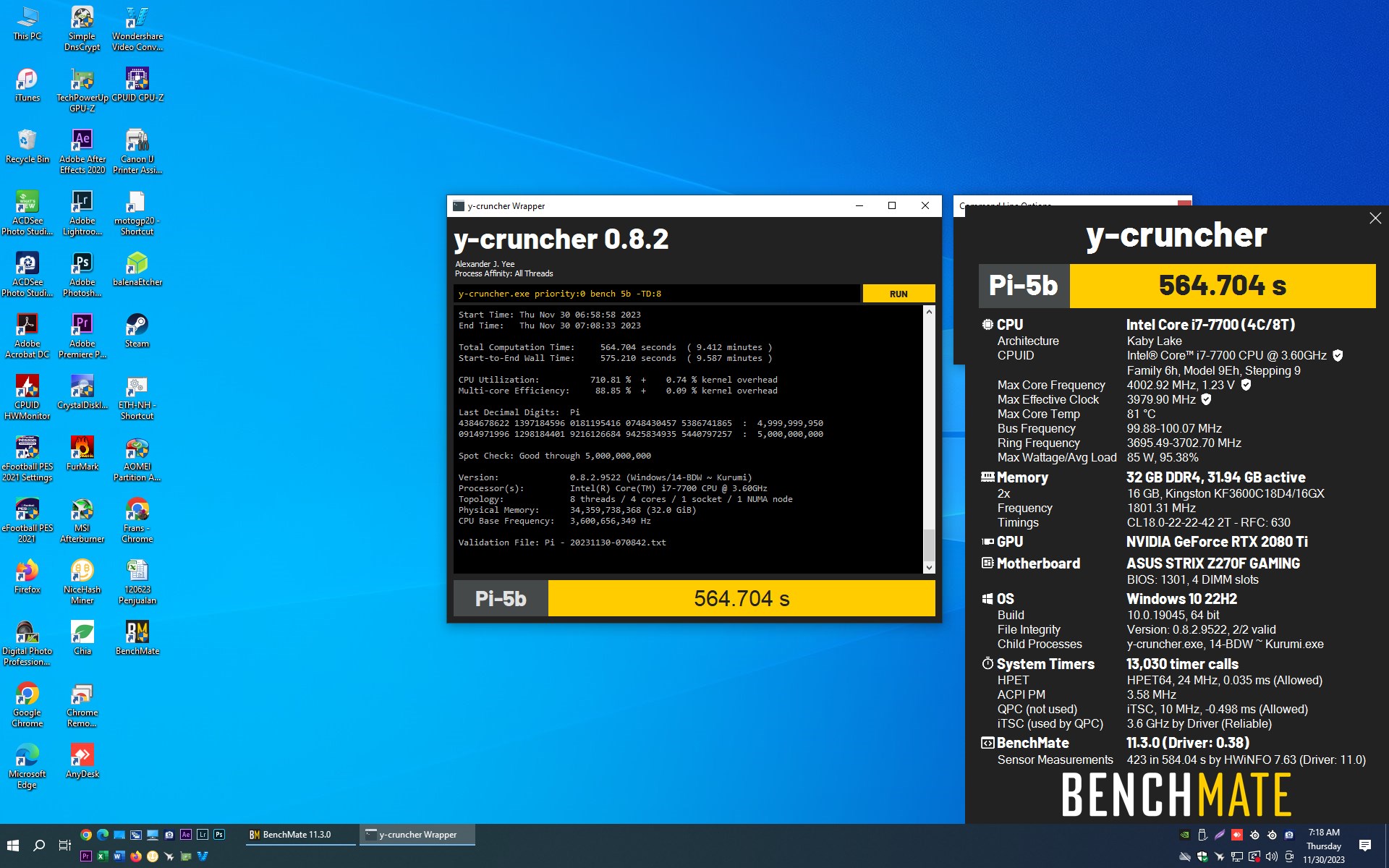Image resolution: width=1389 pixels, height=868 pixels.
Task: Click the volume speaker tray icon
Action: [x=1272, y=856]
